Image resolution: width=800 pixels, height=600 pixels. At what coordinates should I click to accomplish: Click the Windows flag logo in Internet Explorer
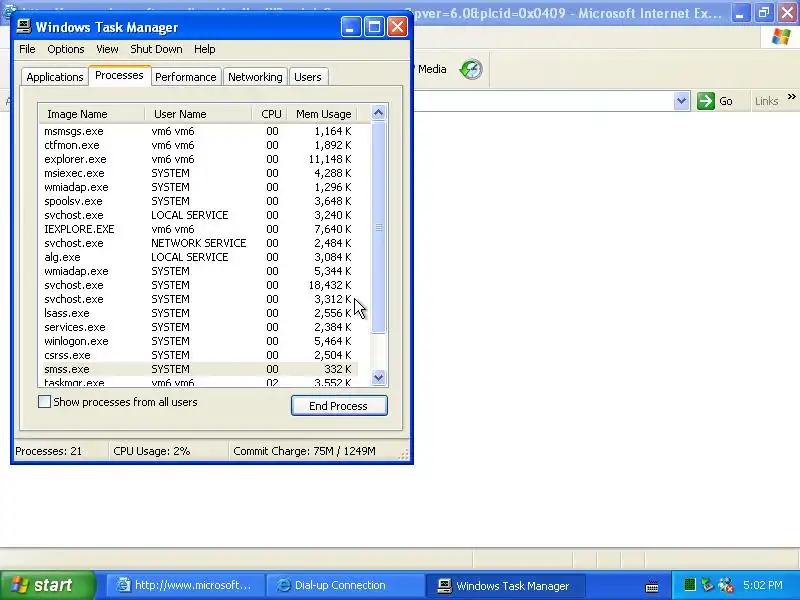tap(781, 37)
